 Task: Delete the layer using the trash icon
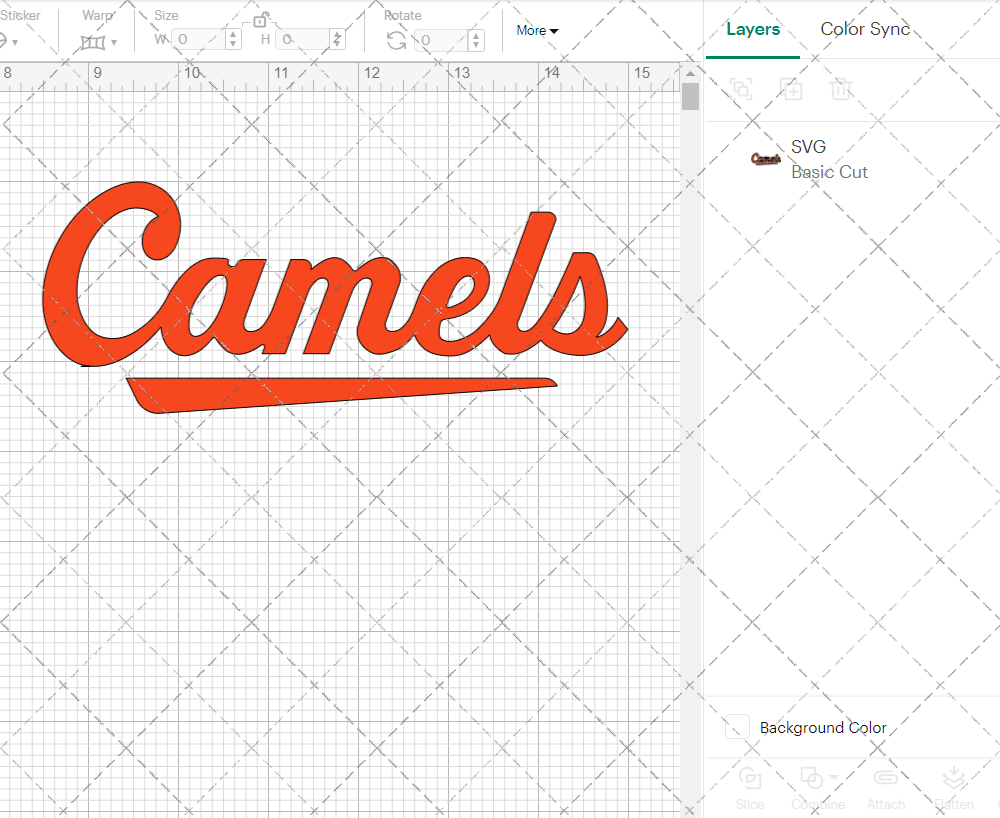841,89
